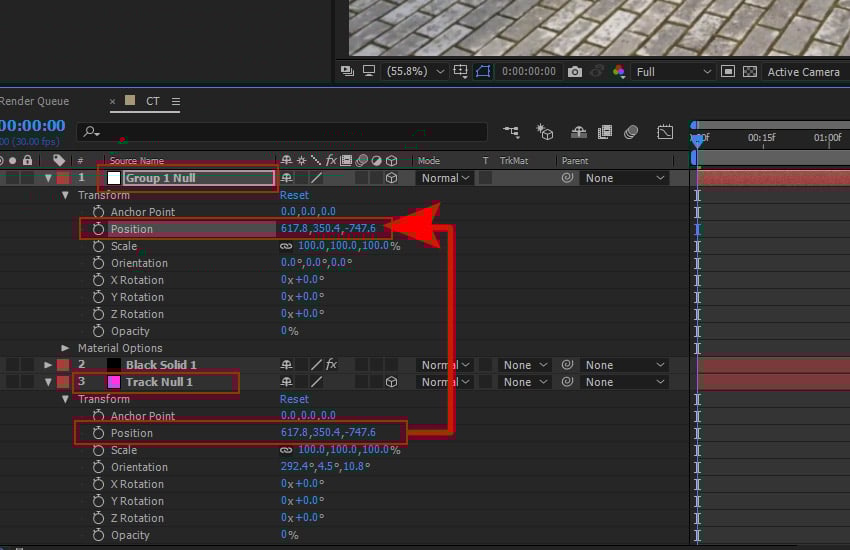The image size is (850, 550).
Task: Click Reset for Track Null 1 Transform
Action: click(294, 399)
